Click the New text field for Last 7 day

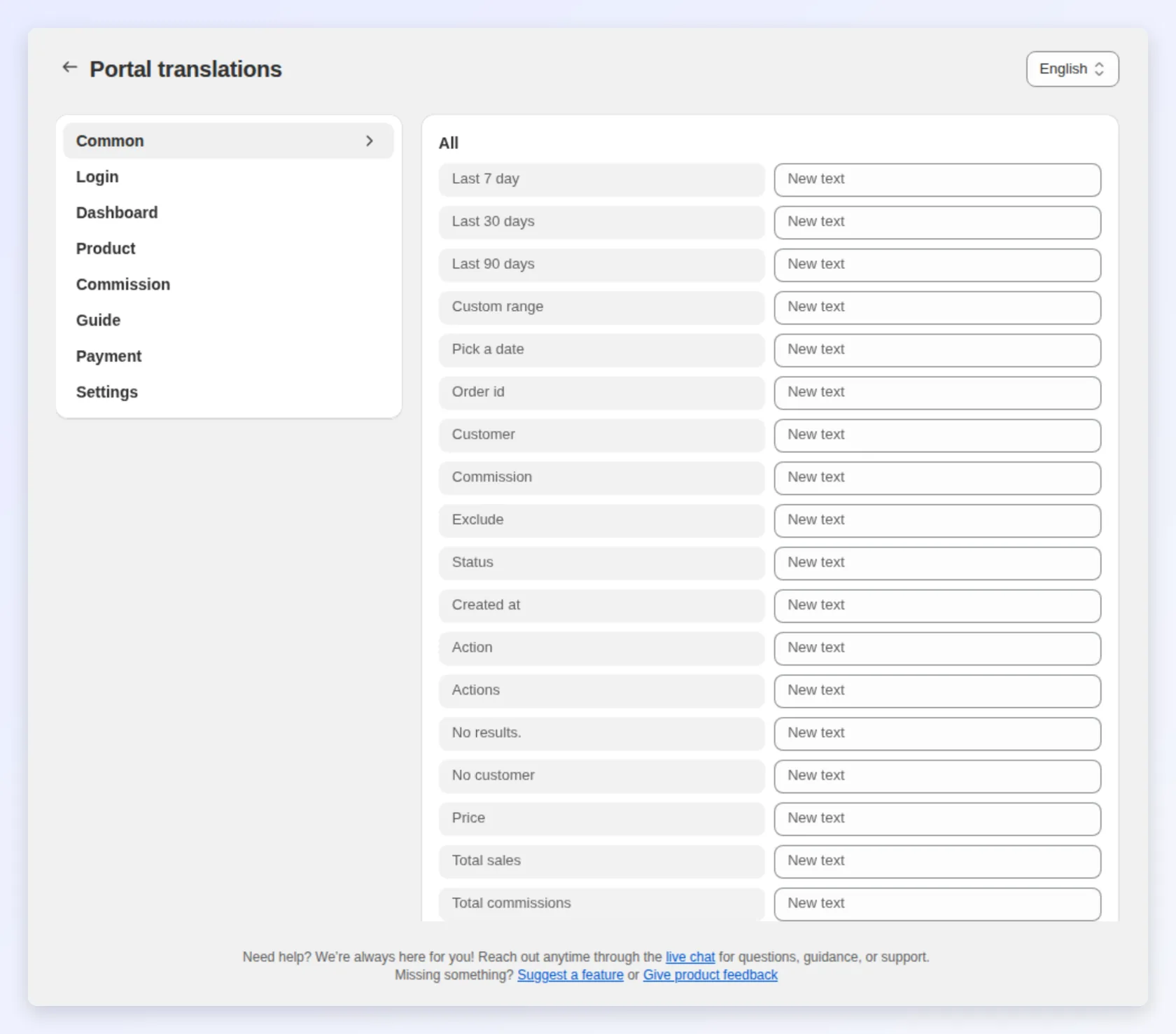point(937,179)
